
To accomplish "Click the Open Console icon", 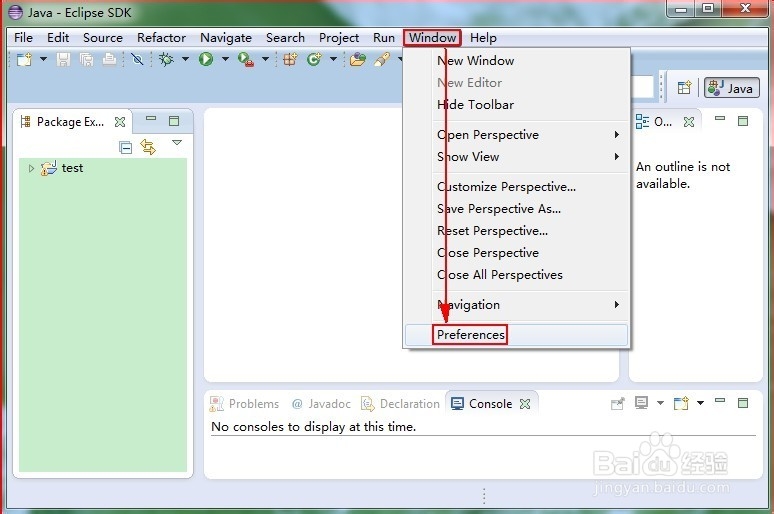I will 681,403.
